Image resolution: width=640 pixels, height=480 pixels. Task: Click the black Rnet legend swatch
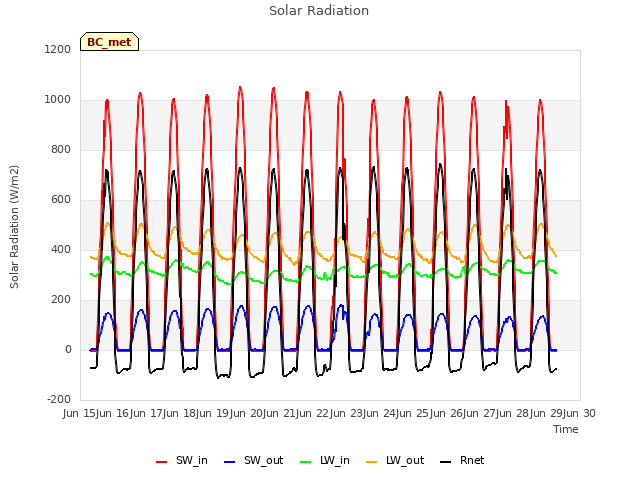tap(446, 462)
